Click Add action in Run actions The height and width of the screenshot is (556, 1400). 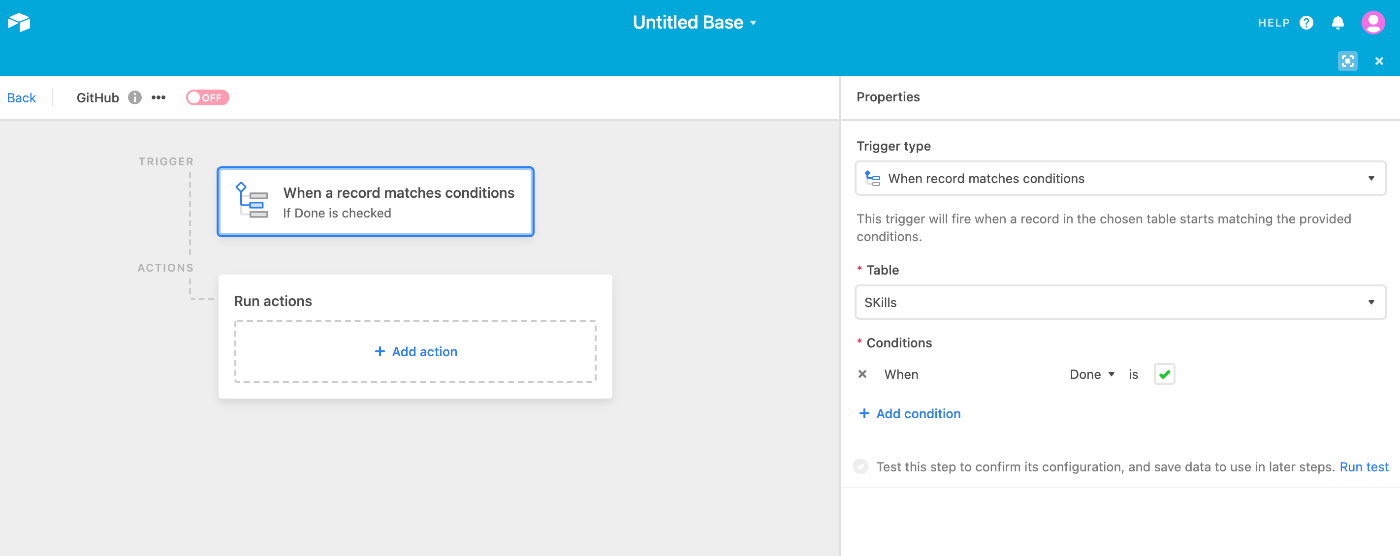coord(415,352)
